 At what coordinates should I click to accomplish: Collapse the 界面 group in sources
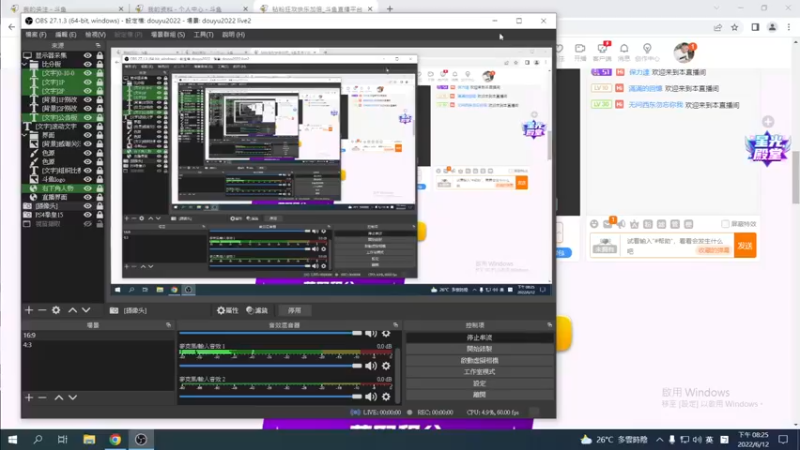tap(24, 135)
